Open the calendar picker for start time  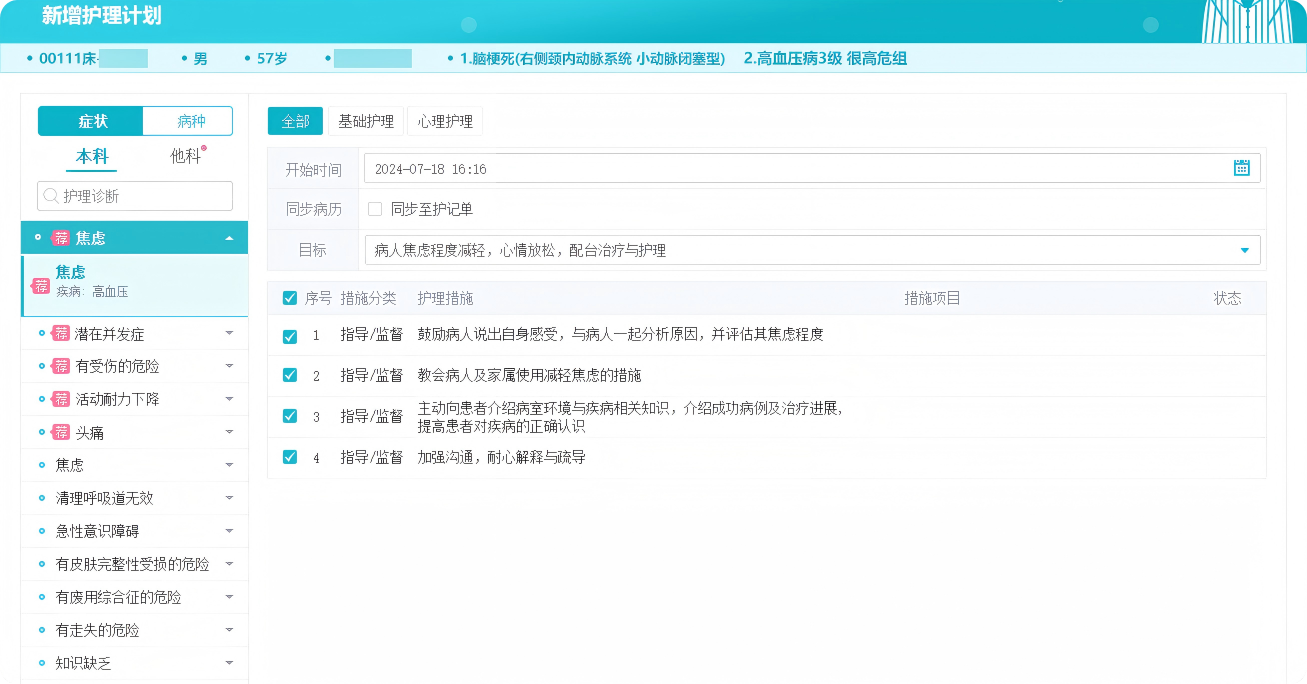[x=1241, y=168]
